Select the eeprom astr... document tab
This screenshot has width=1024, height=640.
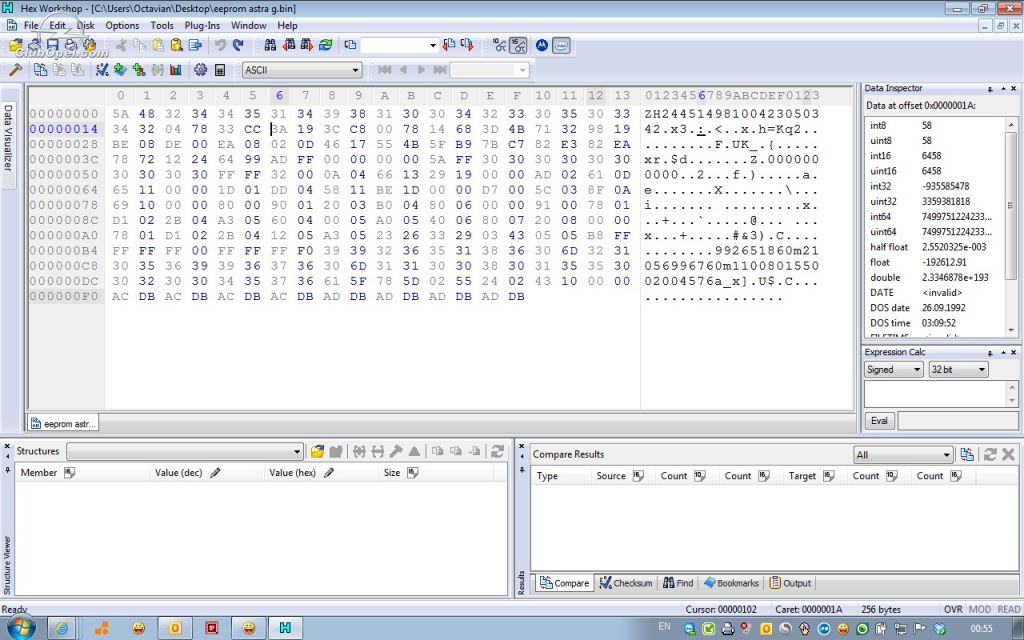click(x=63, y=423)
